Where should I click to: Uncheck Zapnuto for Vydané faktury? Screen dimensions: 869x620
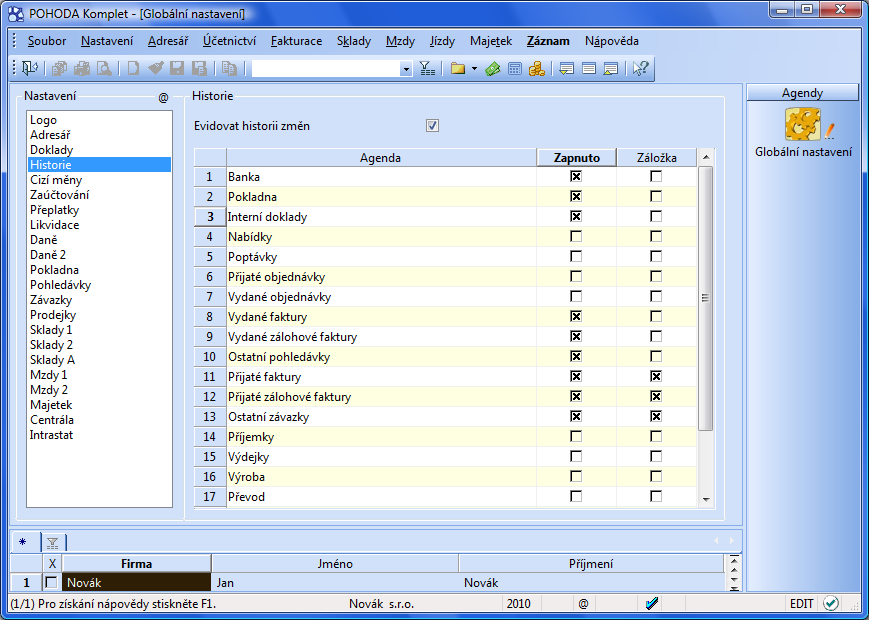click(x=576, y=316)
